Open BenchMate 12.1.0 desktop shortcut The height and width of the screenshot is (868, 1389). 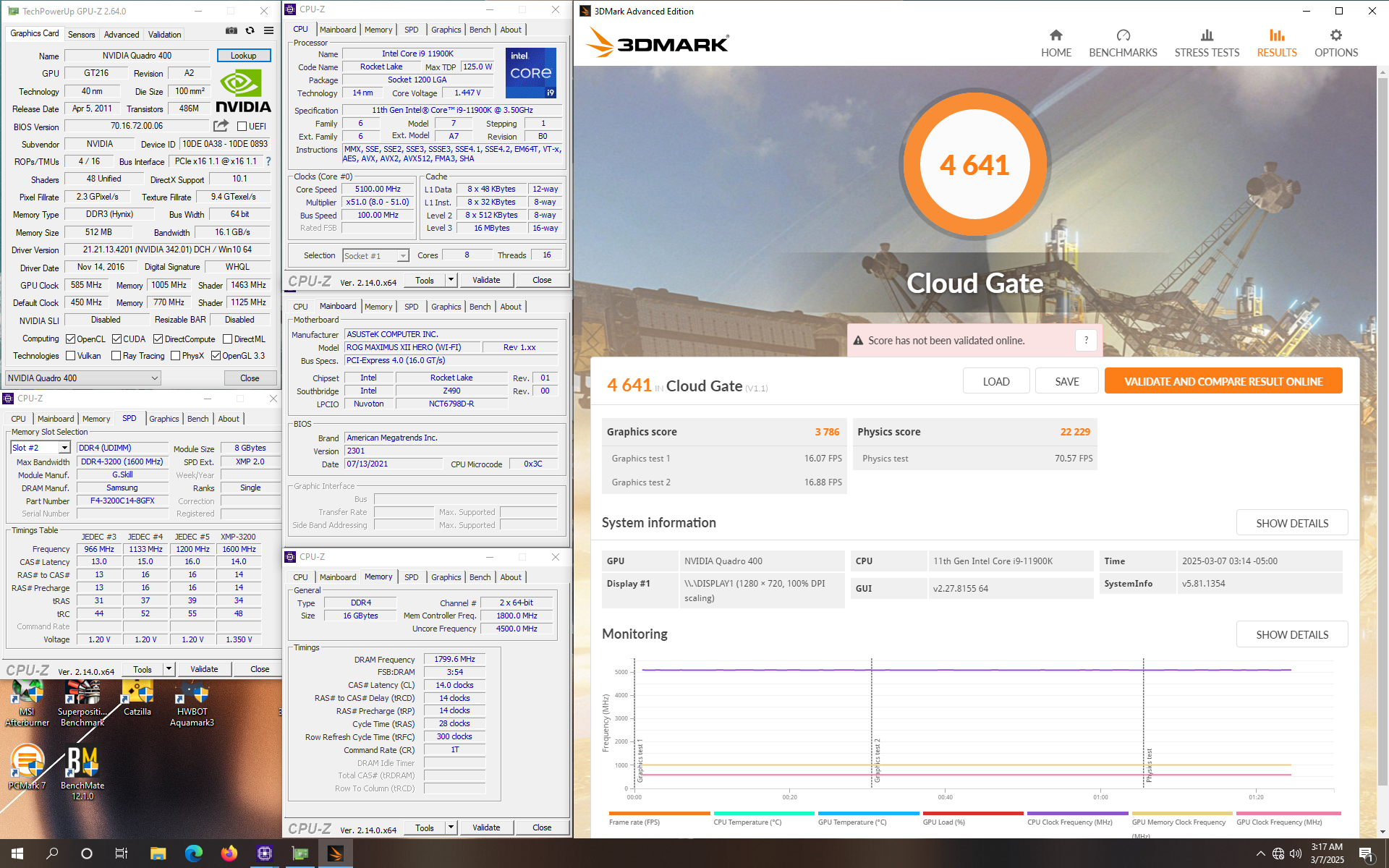[82, 773]
